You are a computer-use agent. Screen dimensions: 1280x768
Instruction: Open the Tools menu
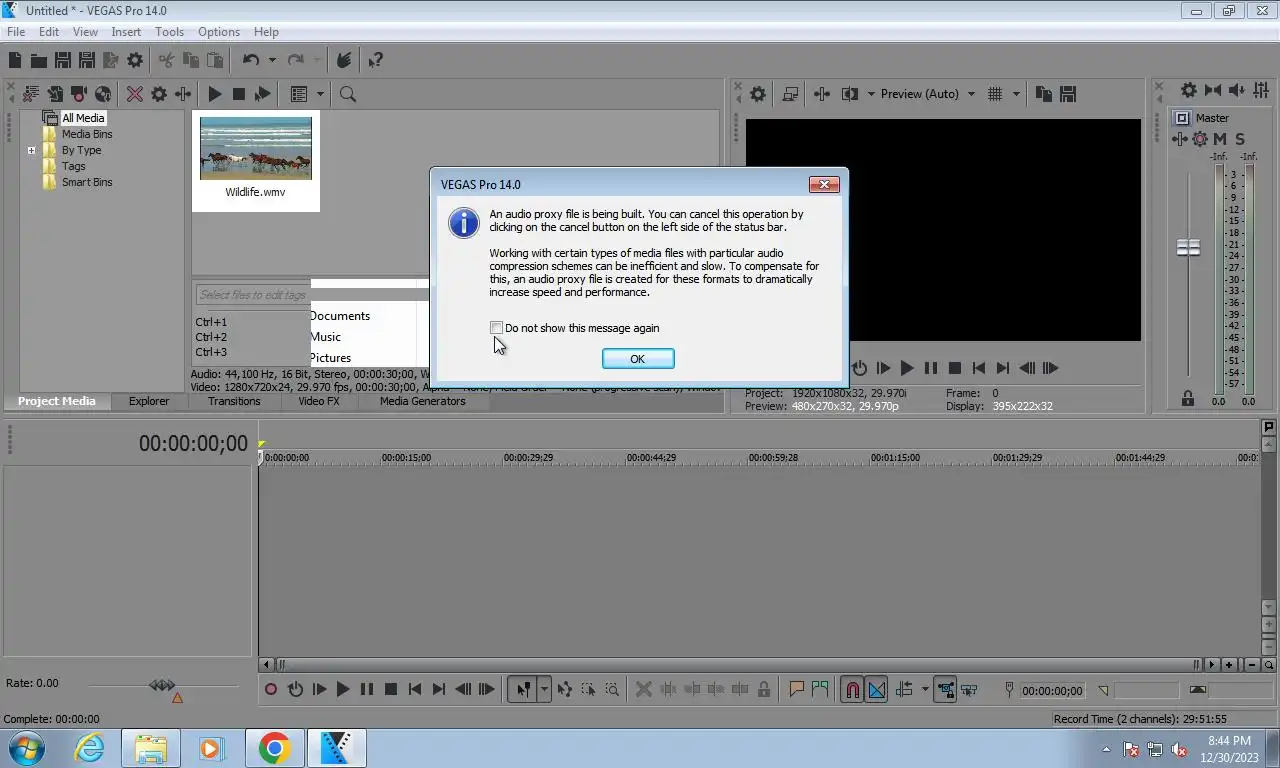coord(169,32)
